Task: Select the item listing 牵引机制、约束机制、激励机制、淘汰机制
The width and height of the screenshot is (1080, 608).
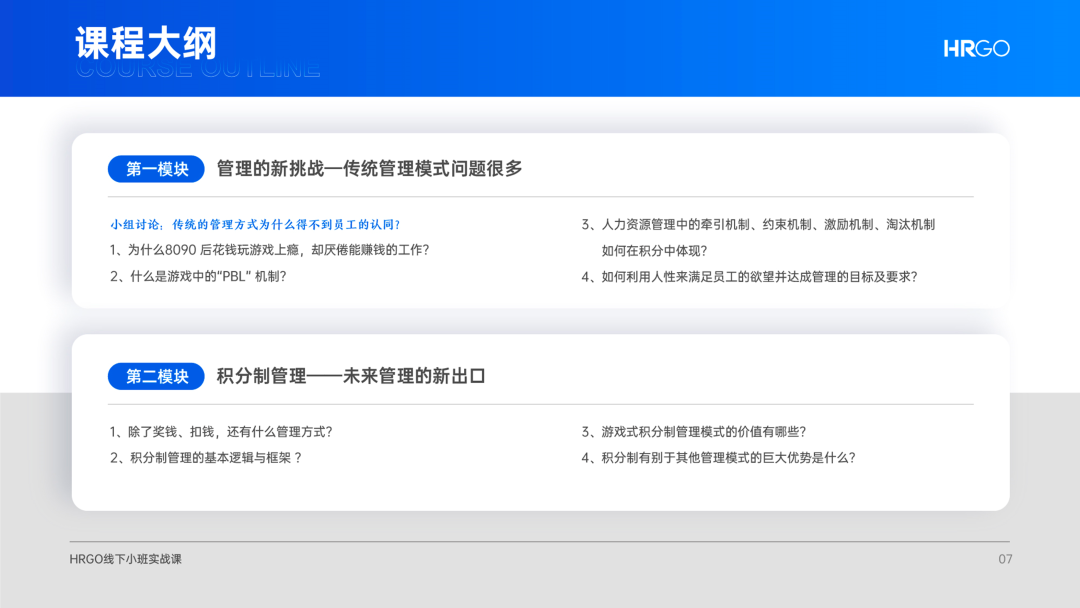Action: tap(758, 225)
